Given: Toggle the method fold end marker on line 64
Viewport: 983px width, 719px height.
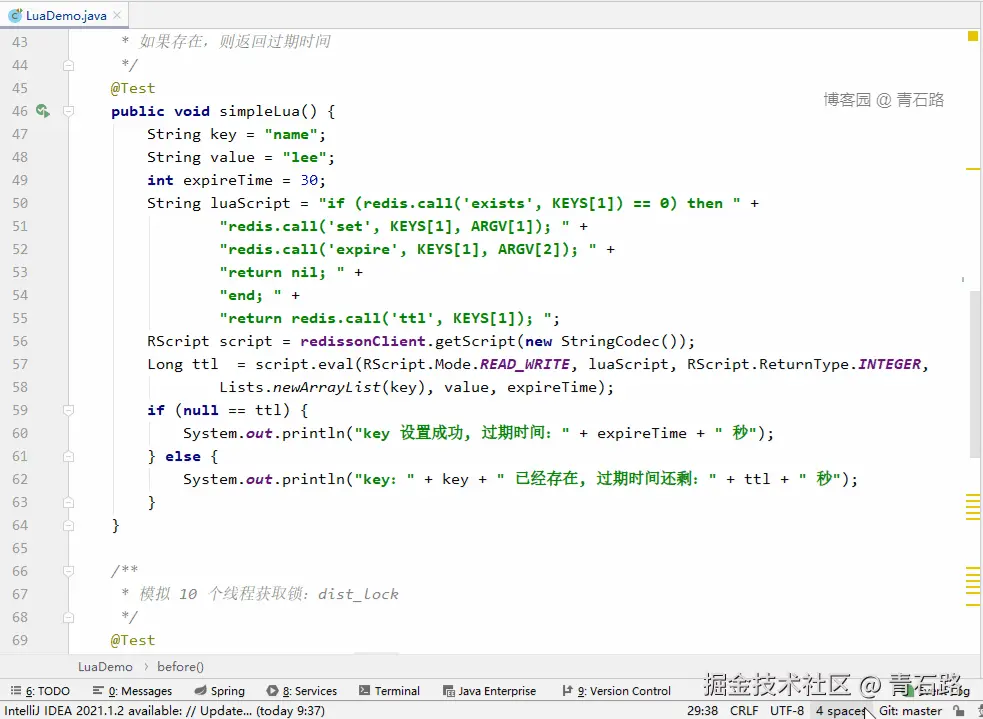Looking at the screenshot, I should 68,525.
